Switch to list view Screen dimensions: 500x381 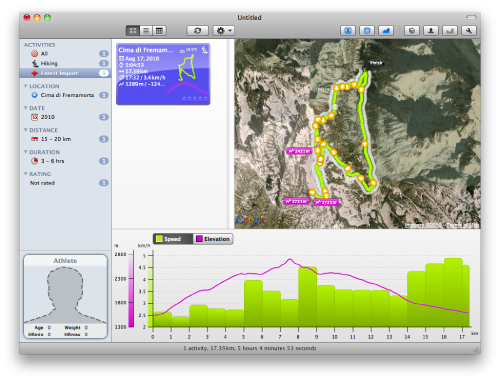click(146, 31)
